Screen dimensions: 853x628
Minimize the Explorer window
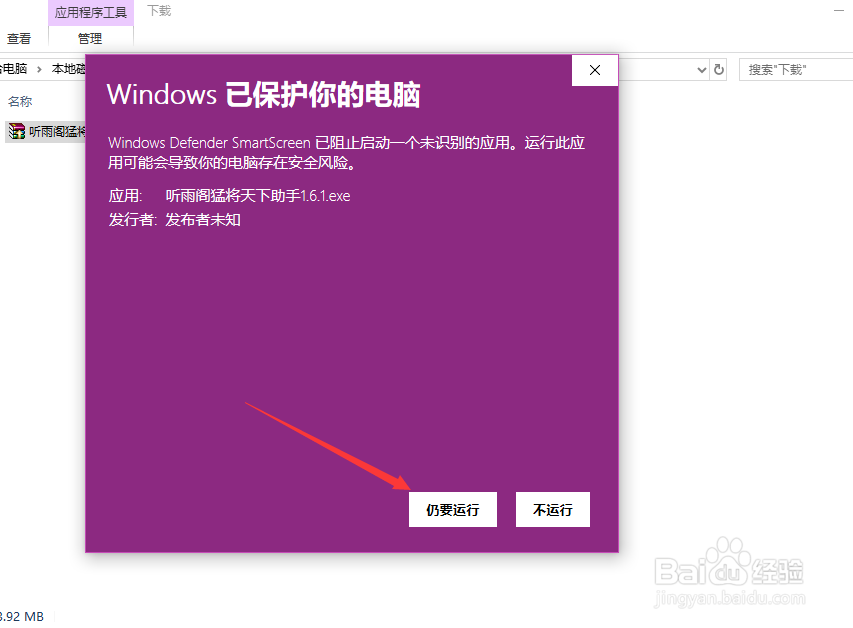coord(838,11)
